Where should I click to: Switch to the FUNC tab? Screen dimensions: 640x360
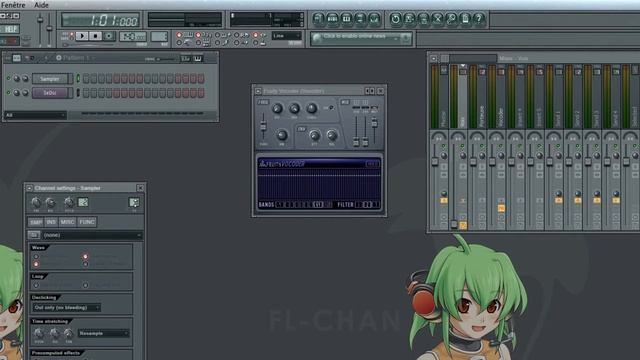pyautogui.click(x=87, y=222)
